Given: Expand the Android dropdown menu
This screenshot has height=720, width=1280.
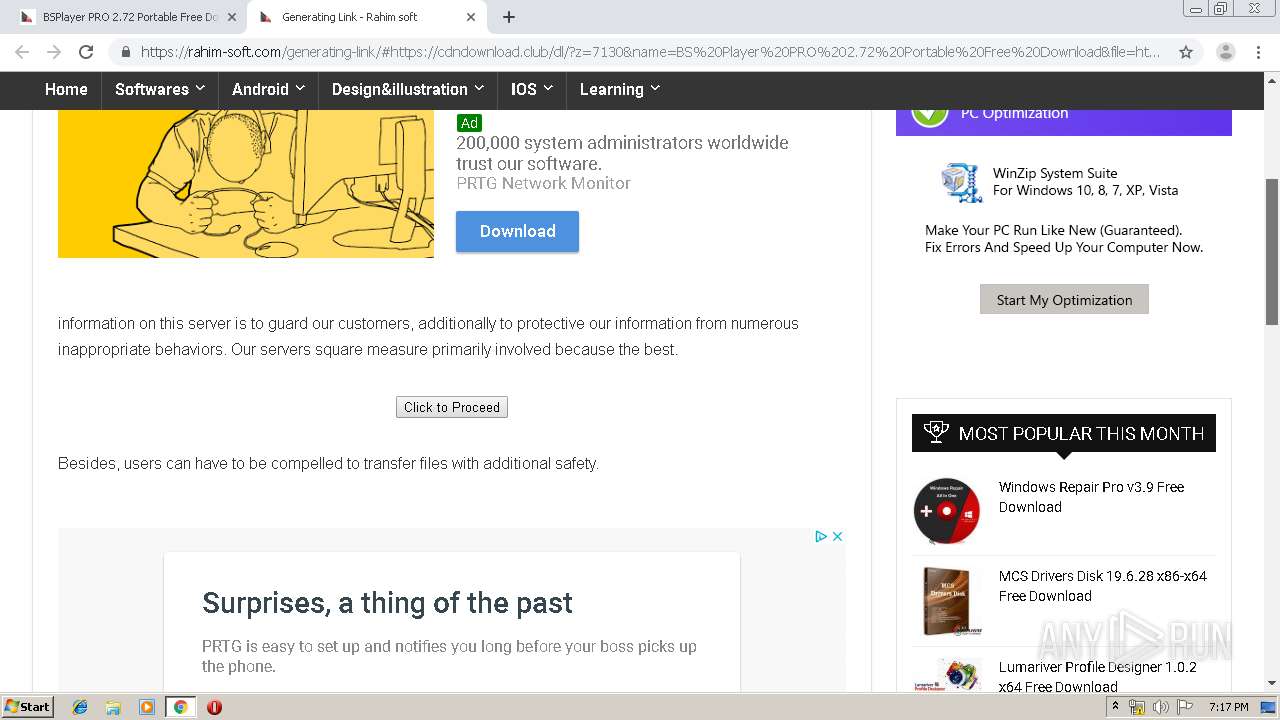Looking at the screenshot, I should pos(268,89).
